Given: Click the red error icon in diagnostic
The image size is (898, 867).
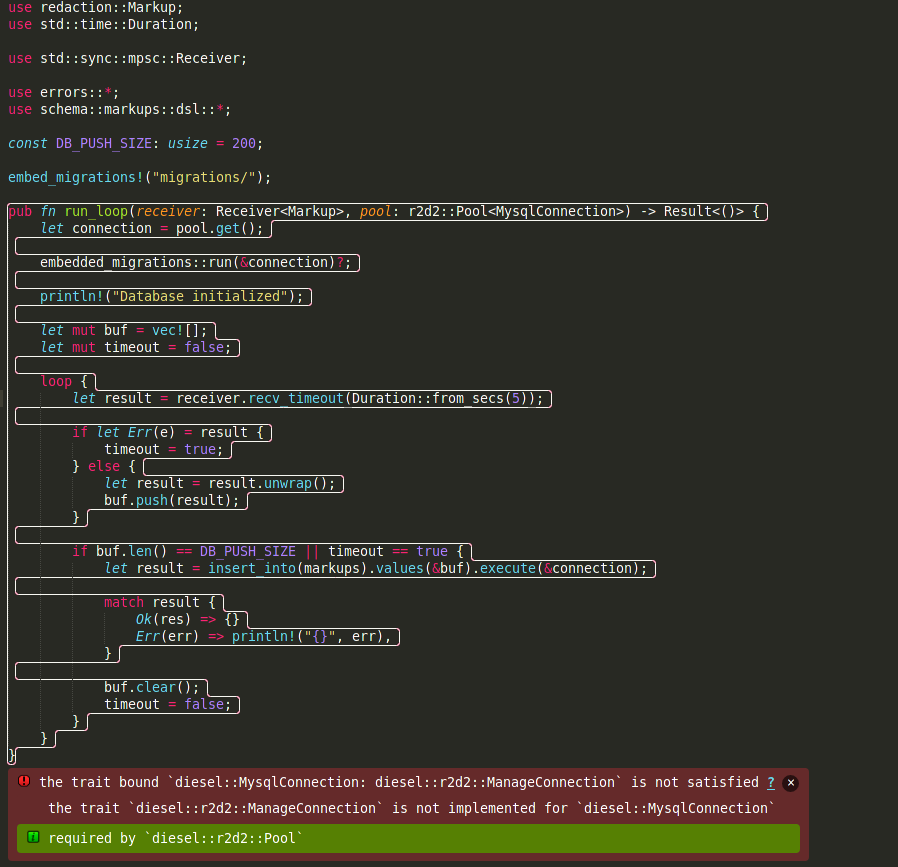Looking at the screenshot, I should 24,781.
